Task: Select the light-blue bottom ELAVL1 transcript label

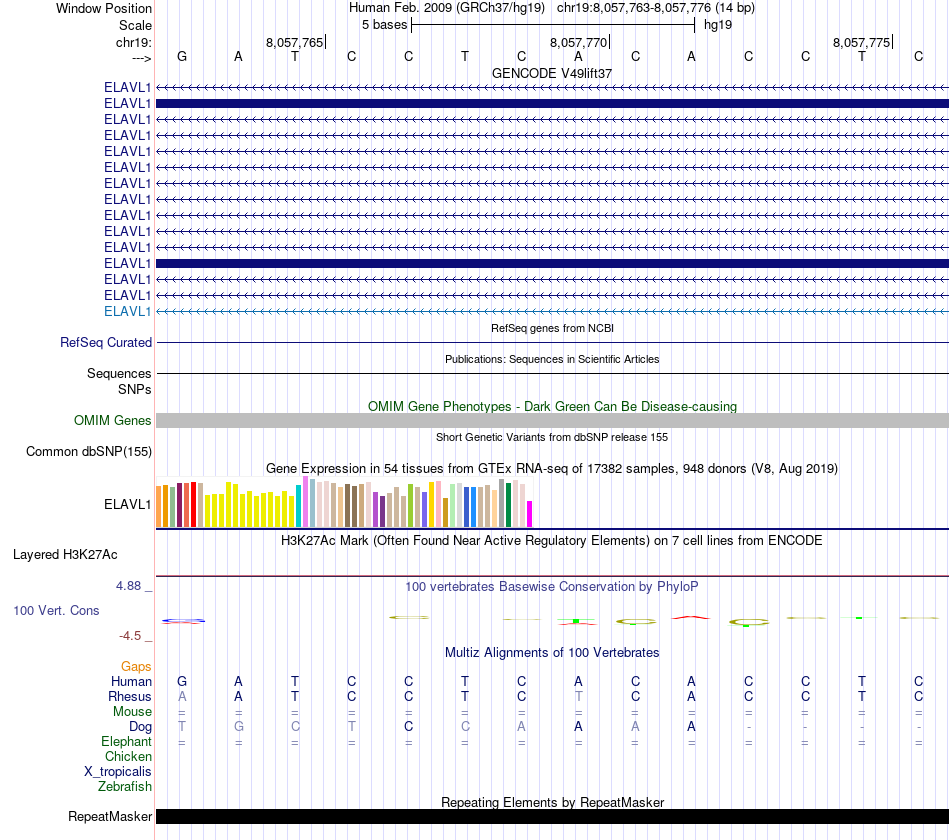Action: click(127, 312)
